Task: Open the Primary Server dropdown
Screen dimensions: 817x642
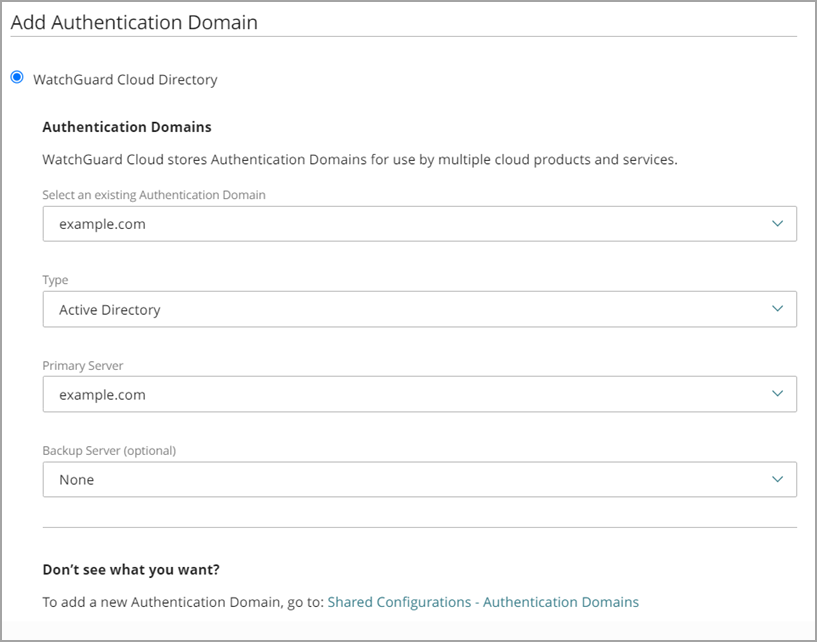Action: 400,394
